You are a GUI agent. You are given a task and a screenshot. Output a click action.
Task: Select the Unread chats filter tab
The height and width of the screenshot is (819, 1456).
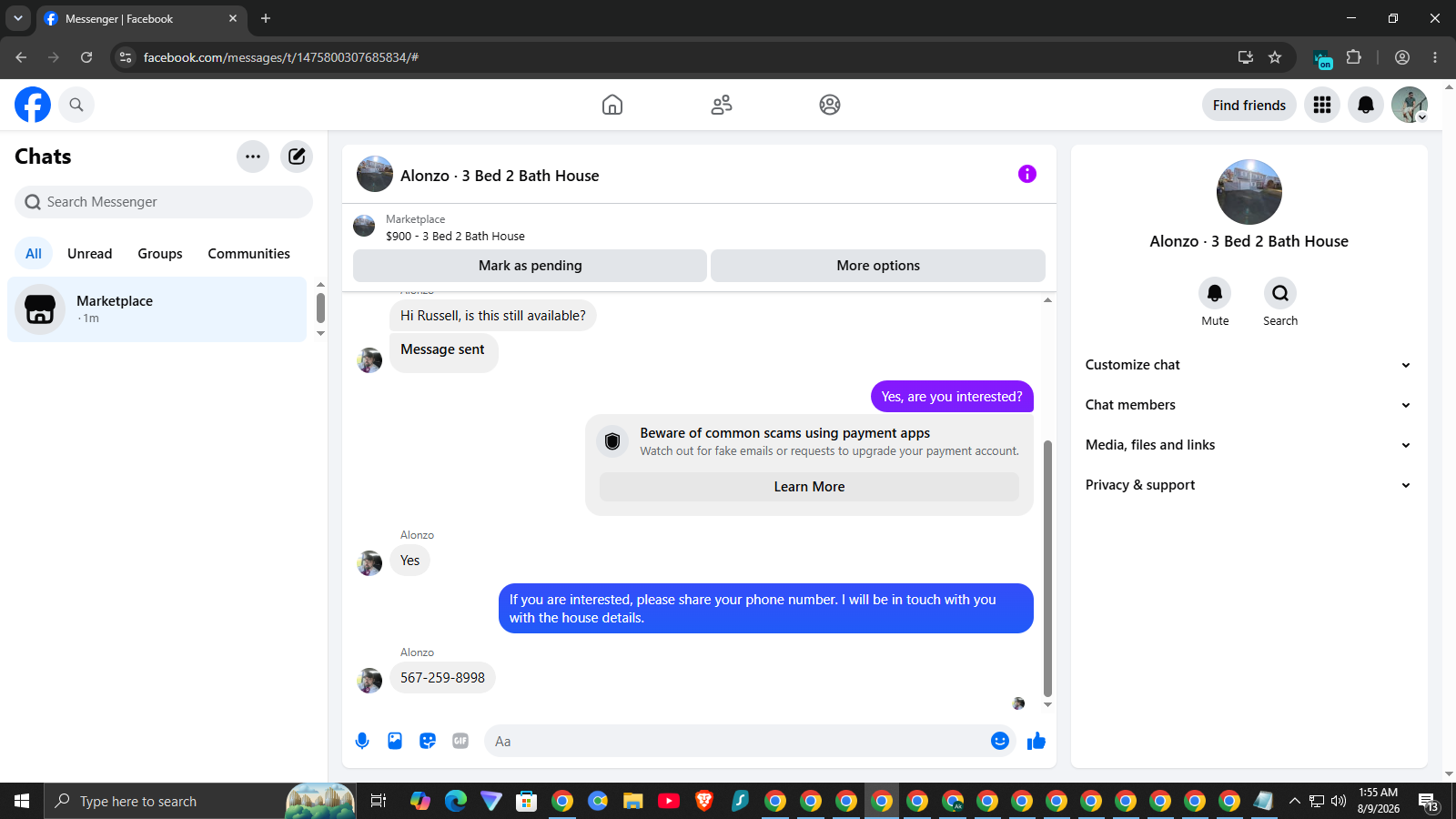(90, 254)
